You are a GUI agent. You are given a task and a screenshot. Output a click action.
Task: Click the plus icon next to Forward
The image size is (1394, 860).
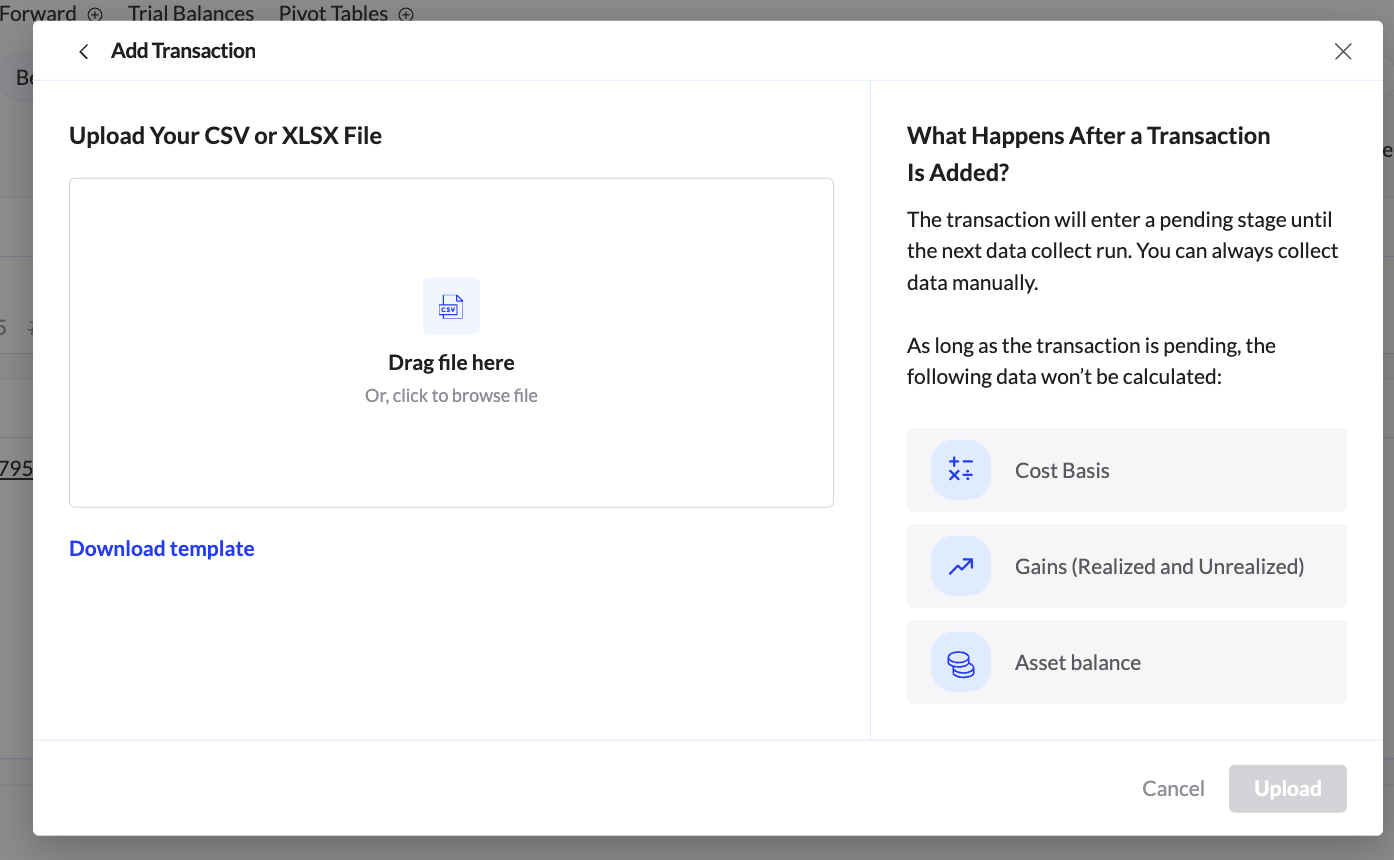[95, 14]
